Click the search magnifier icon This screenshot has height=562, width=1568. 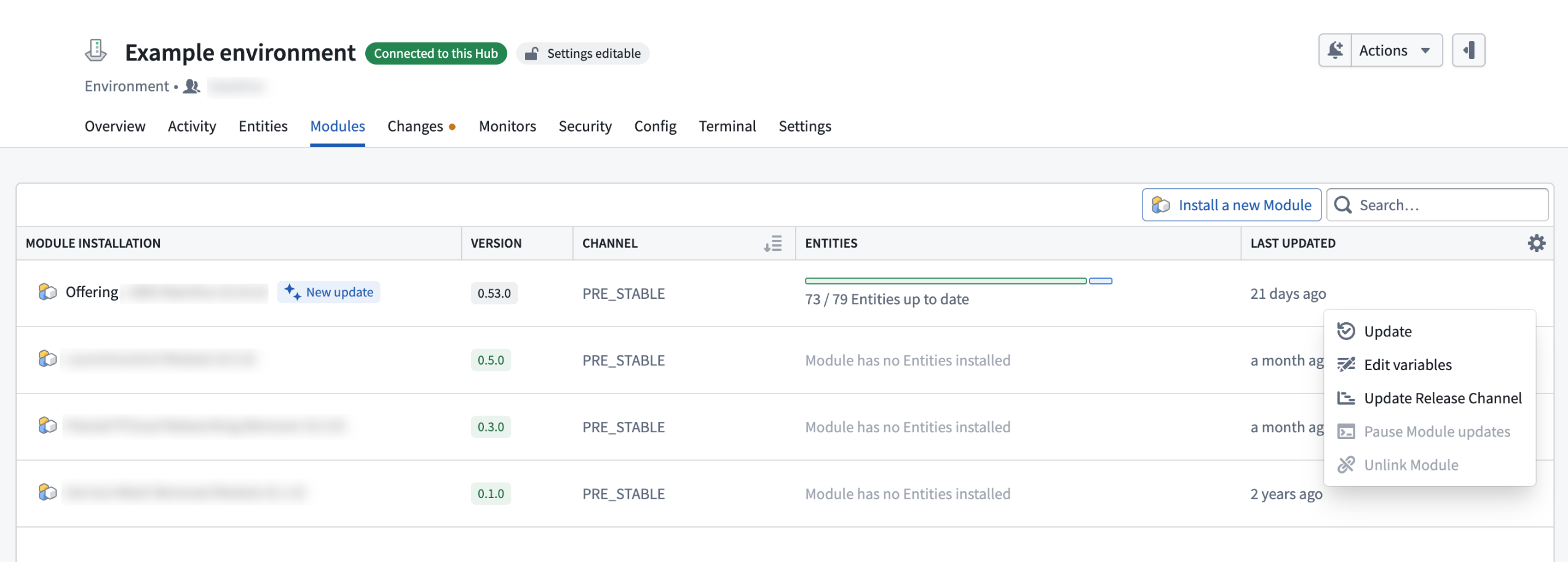pyautogui.click(x=1343, y=205)
